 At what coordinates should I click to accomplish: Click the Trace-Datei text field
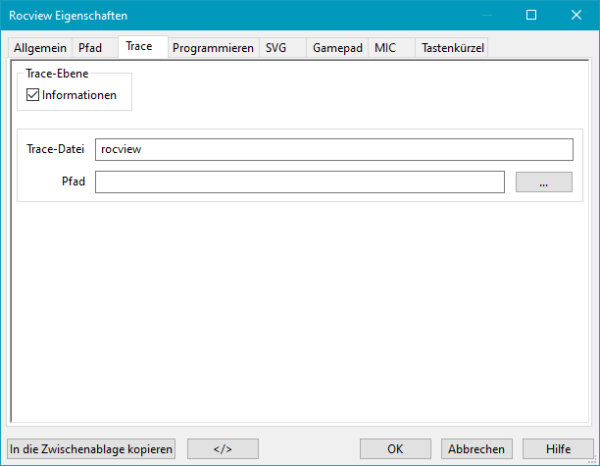(x=333, y=149)
